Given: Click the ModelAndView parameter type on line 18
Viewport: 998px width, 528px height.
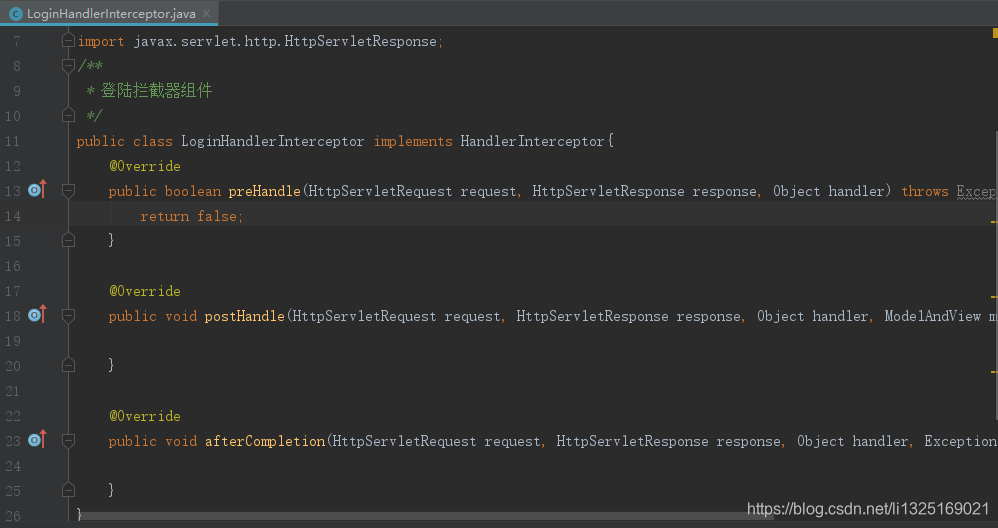Looking at the screenshot, I should (932, 316).
